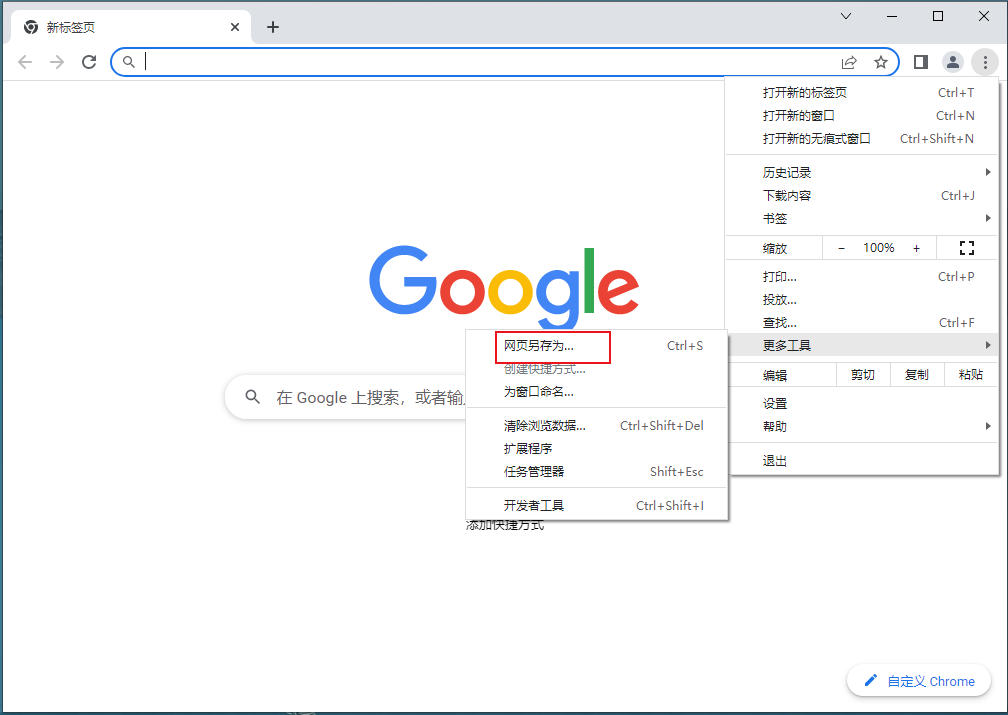Toggle the side panel icon
The height and width of the screenshot is (715, 1008).
coord(921,62)
